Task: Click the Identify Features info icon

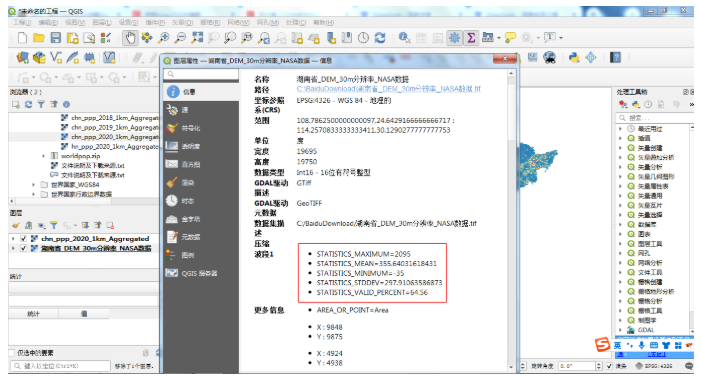Action: click(x=404, y=38)
